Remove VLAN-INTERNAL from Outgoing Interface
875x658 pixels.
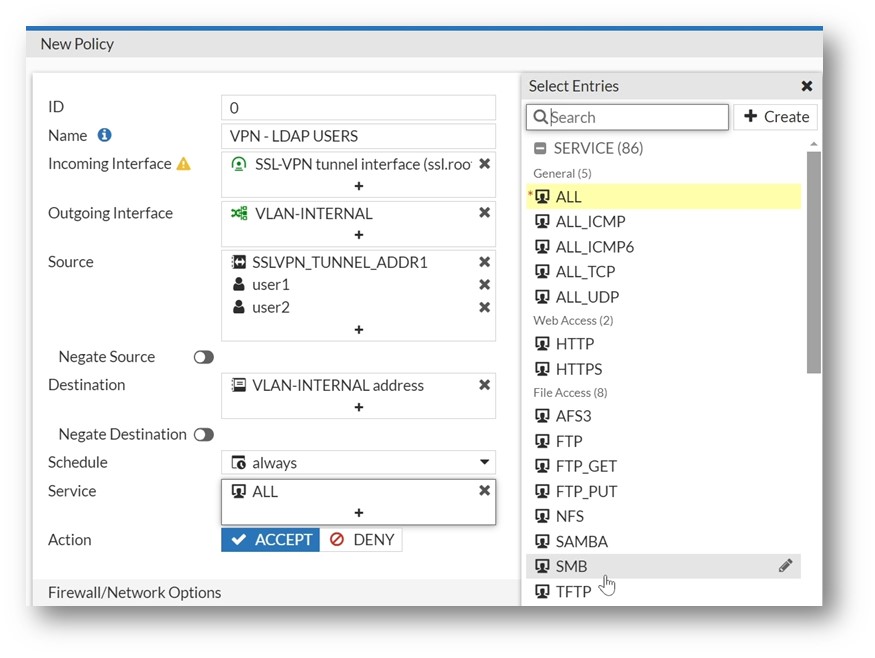click(484, 213)
